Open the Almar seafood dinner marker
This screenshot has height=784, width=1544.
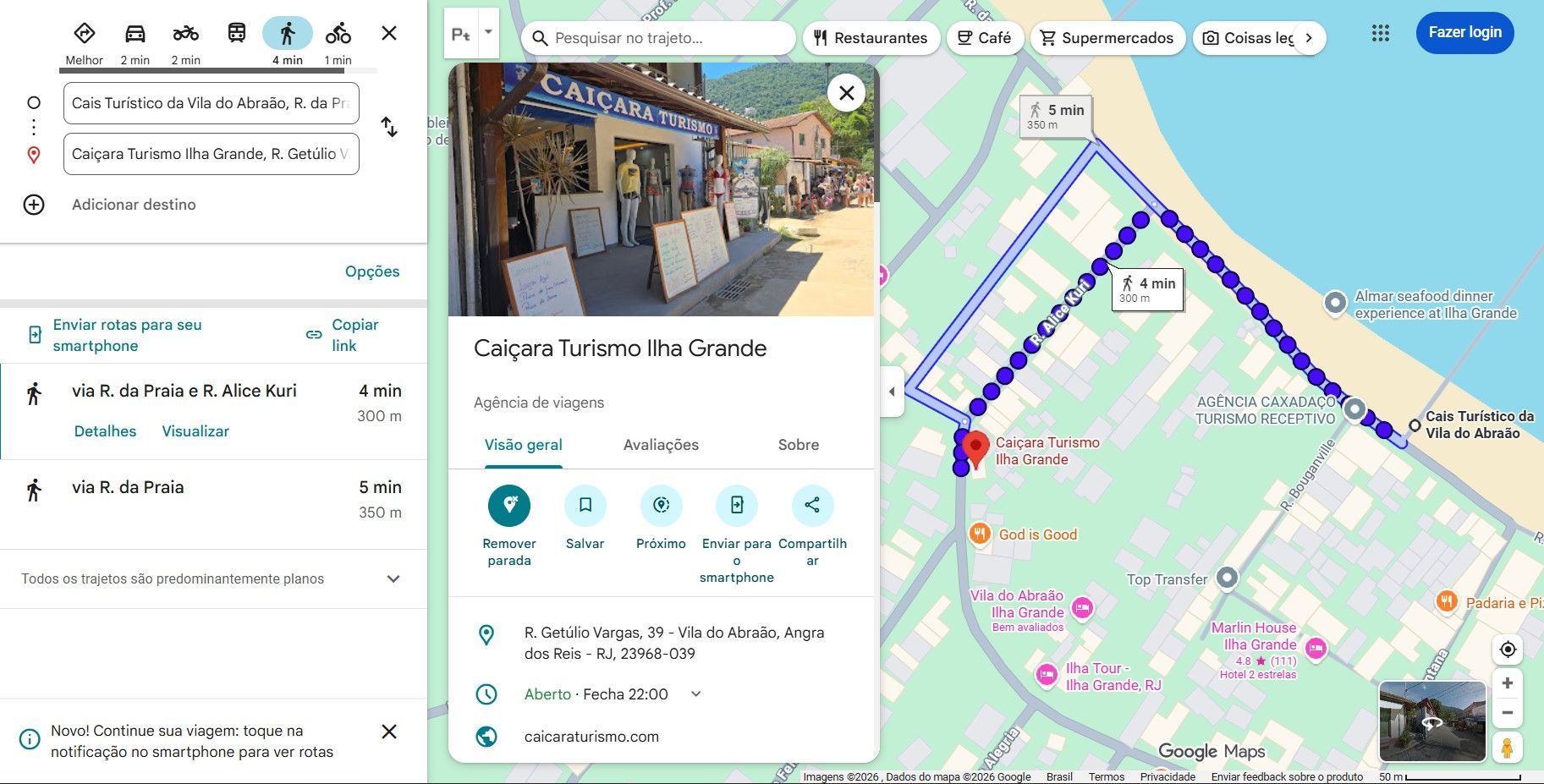coord(1335,303)
